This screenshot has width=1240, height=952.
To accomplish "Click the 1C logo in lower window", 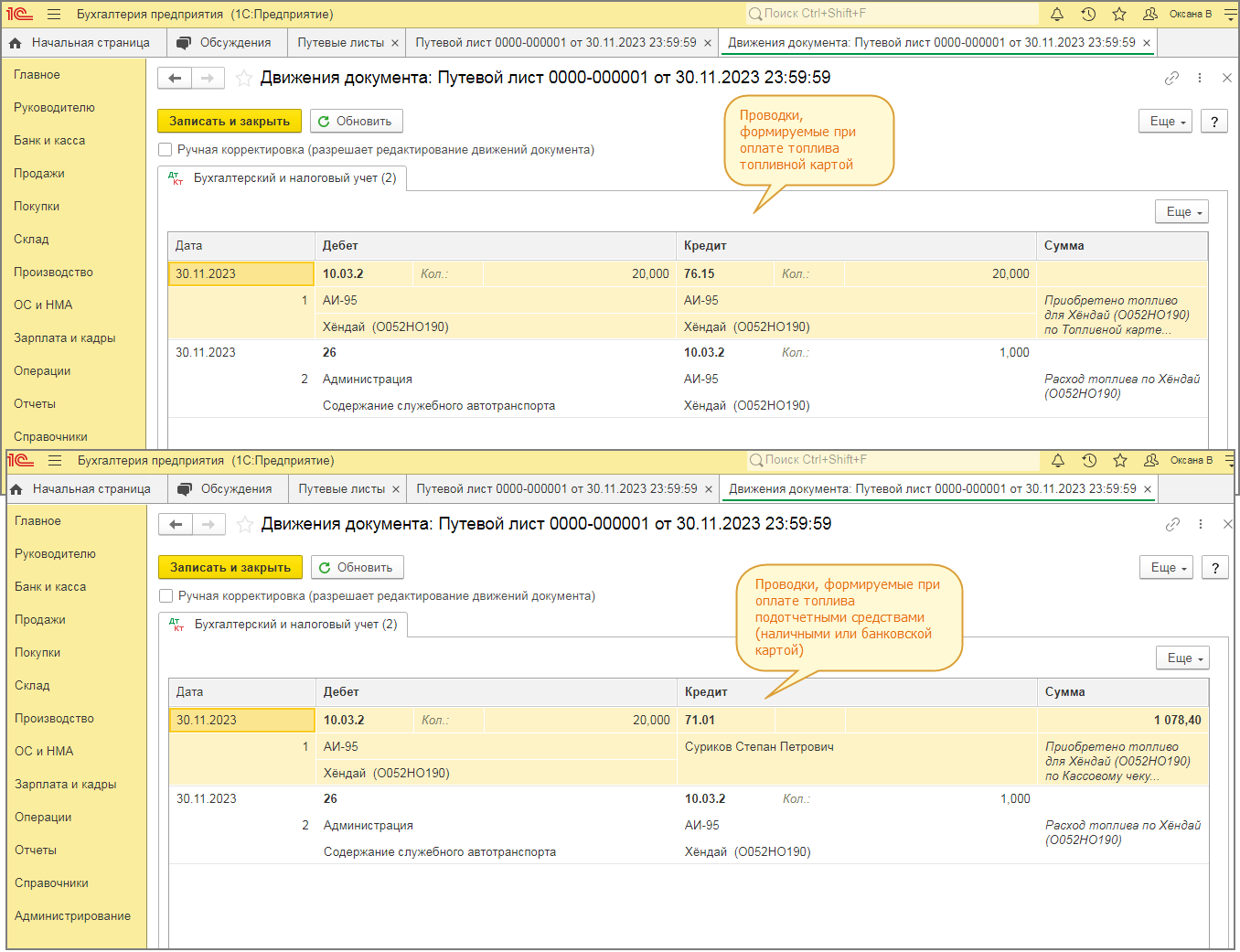I will coord(21,460).
